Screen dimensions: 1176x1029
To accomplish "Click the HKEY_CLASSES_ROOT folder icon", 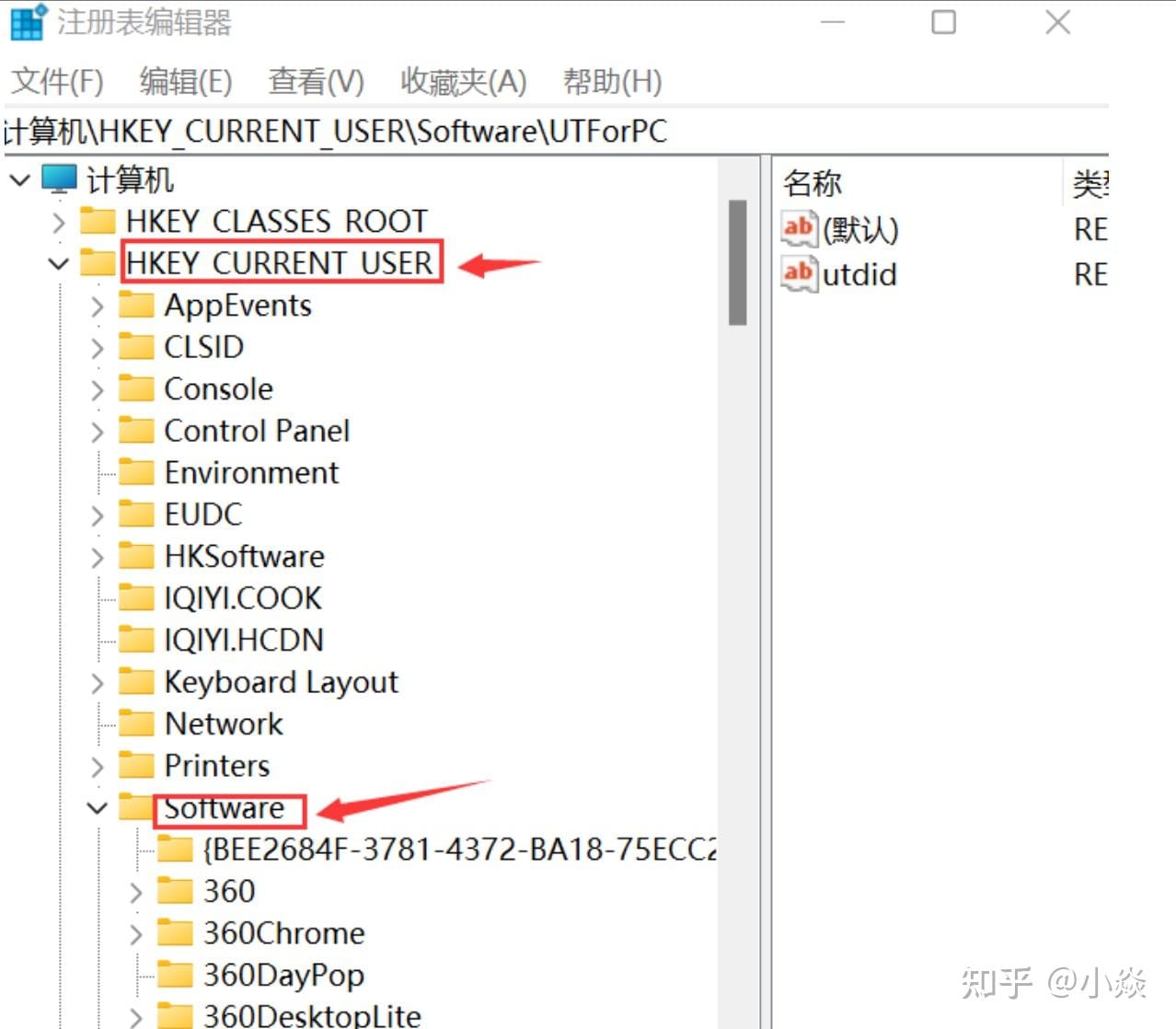I will 98,222.
